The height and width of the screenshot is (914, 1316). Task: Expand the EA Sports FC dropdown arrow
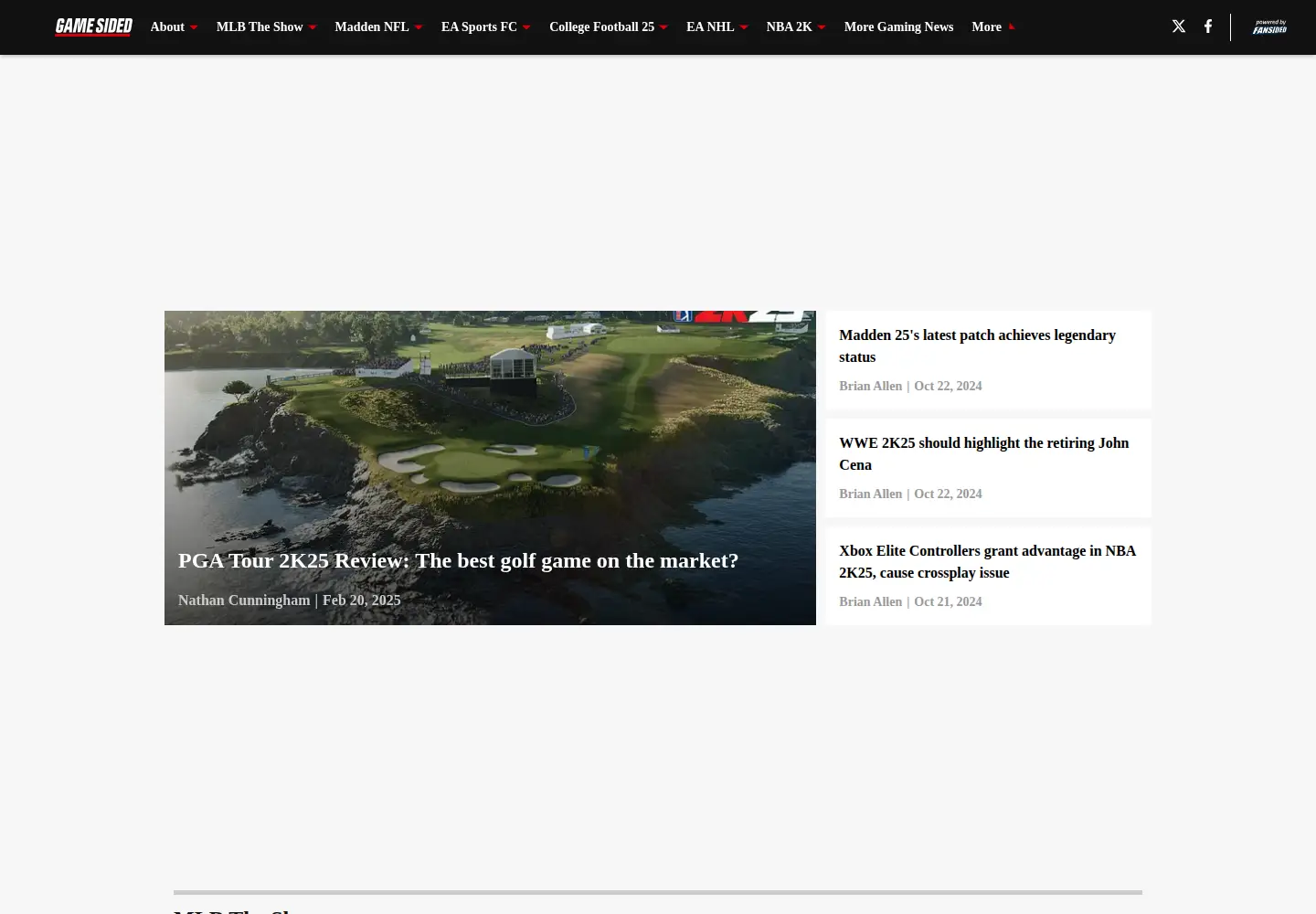pyautogui.click(x=526, y=27)
